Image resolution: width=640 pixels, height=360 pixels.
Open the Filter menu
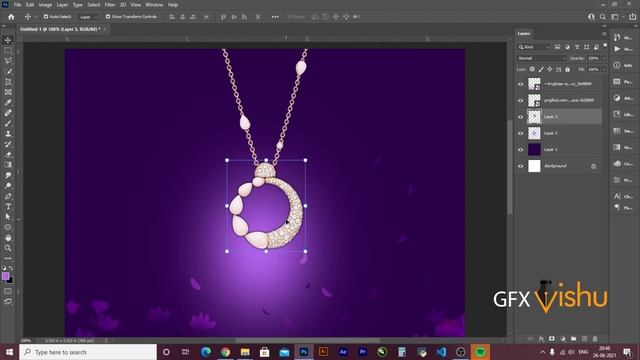point(110,5)
